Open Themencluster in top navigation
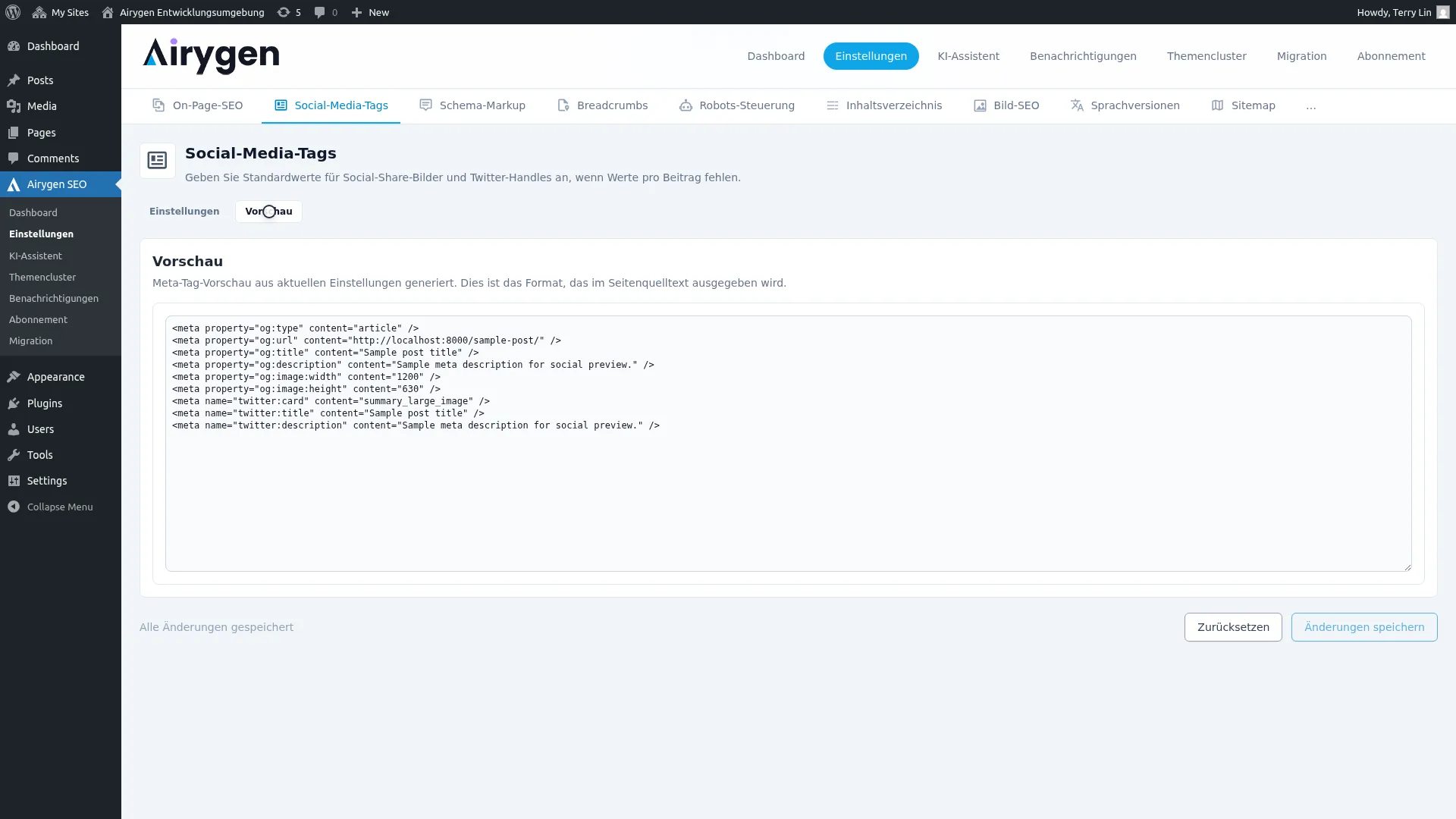Image resolution: width=1456 pixels, height=819 pixels. point(1207,56)
